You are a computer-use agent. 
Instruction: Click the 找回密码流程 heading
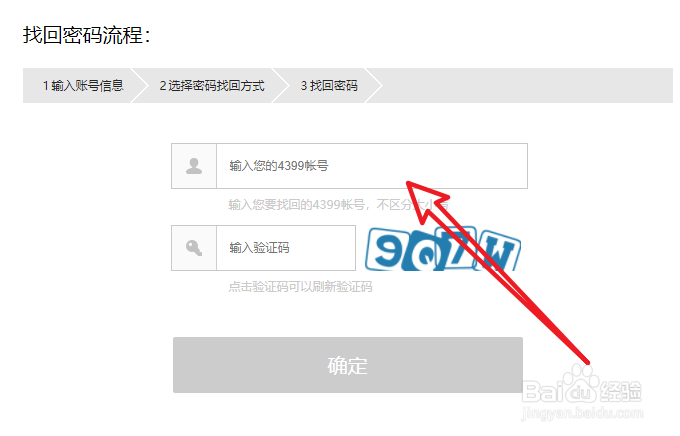coord(87,35)
